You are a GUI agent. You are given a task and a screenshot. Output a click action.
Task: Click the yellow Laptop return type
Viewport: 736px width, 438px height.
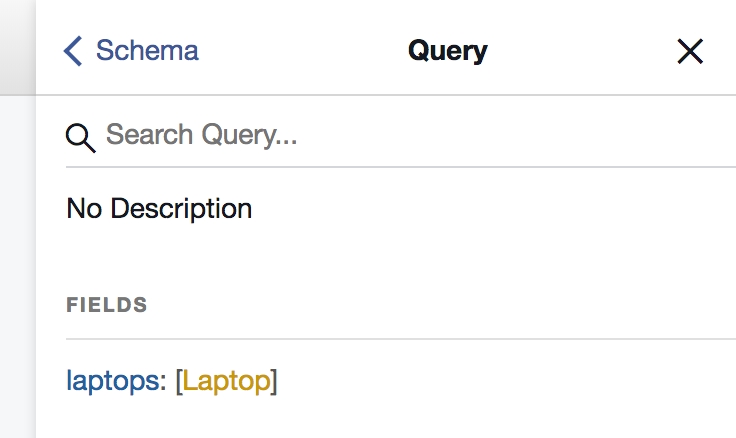pyautogui.click(x=226, y=381)
